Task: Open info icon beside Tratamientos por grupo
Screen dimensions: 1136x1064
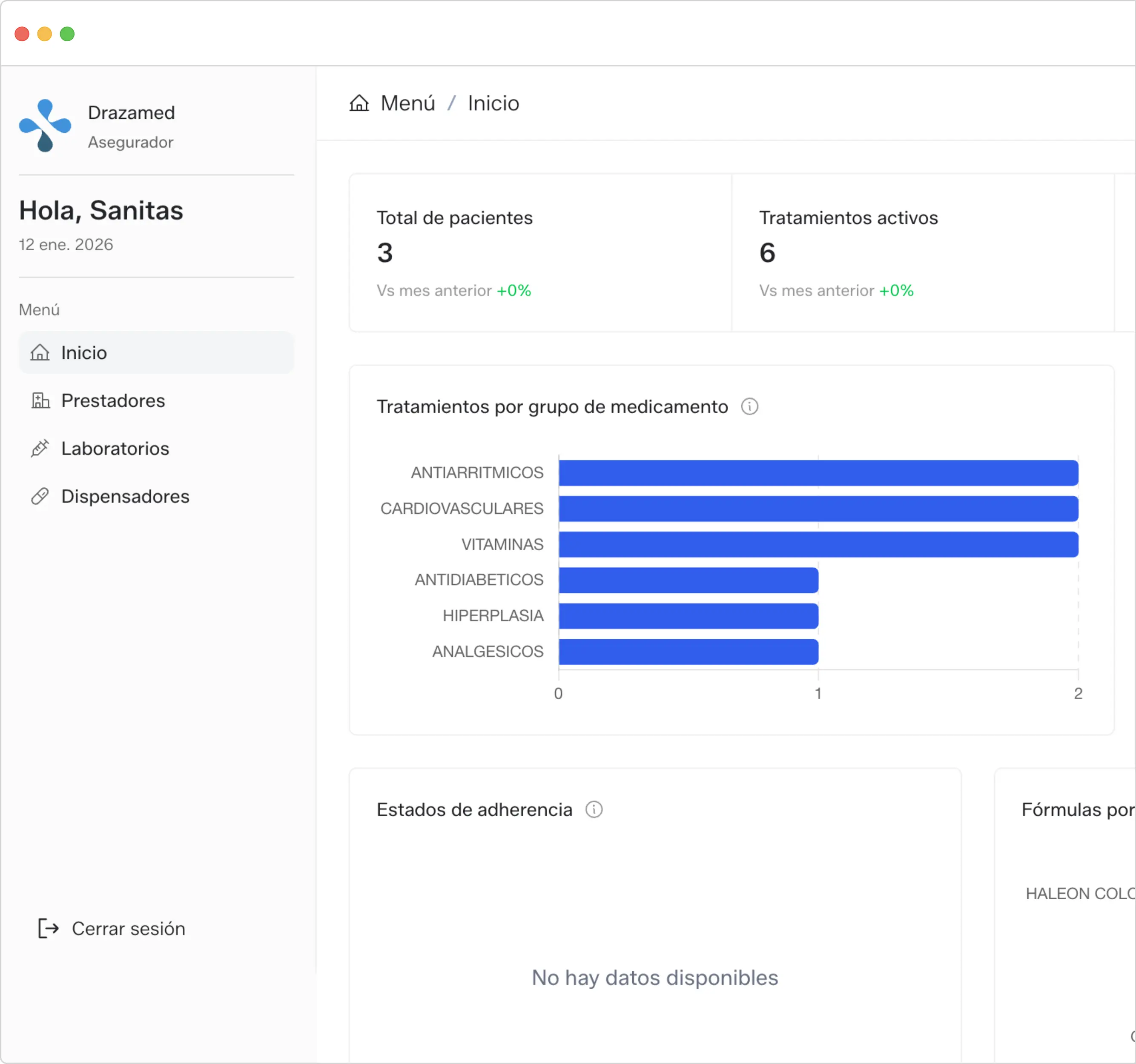Action: point(749,406)
